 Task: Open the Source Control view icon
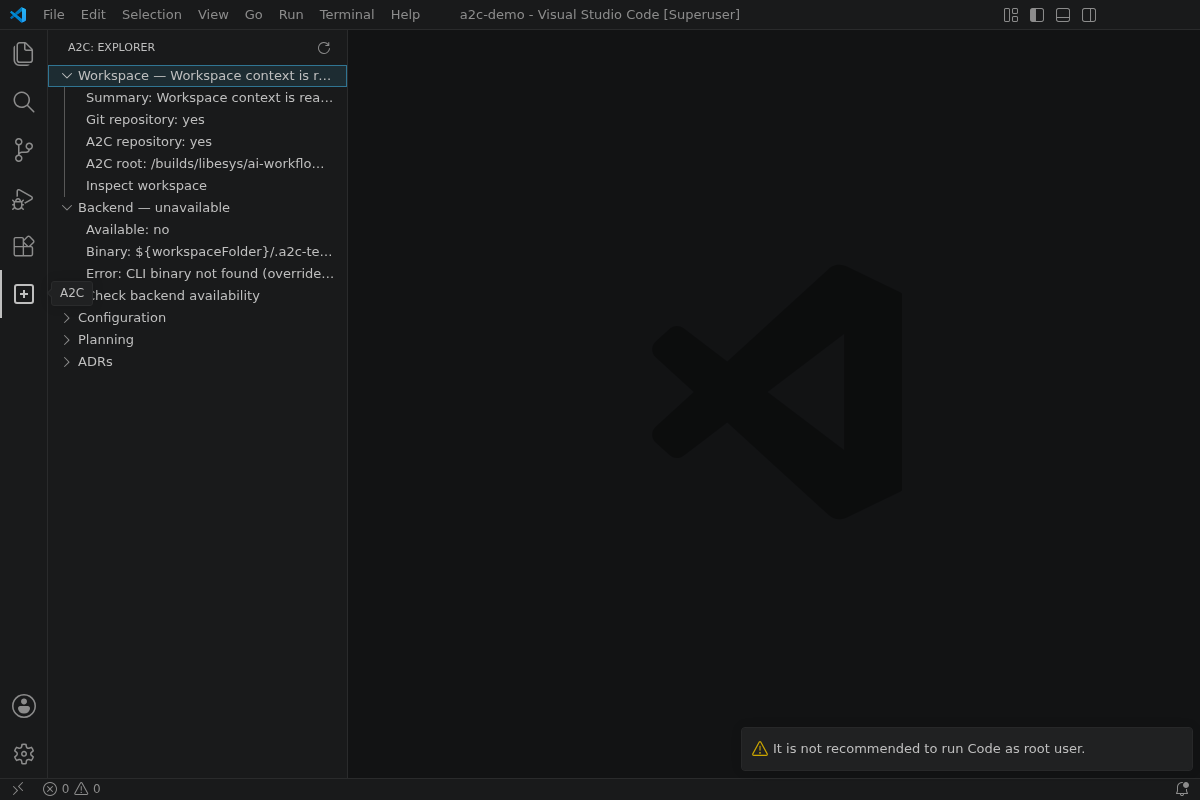(x=24, y=150)
